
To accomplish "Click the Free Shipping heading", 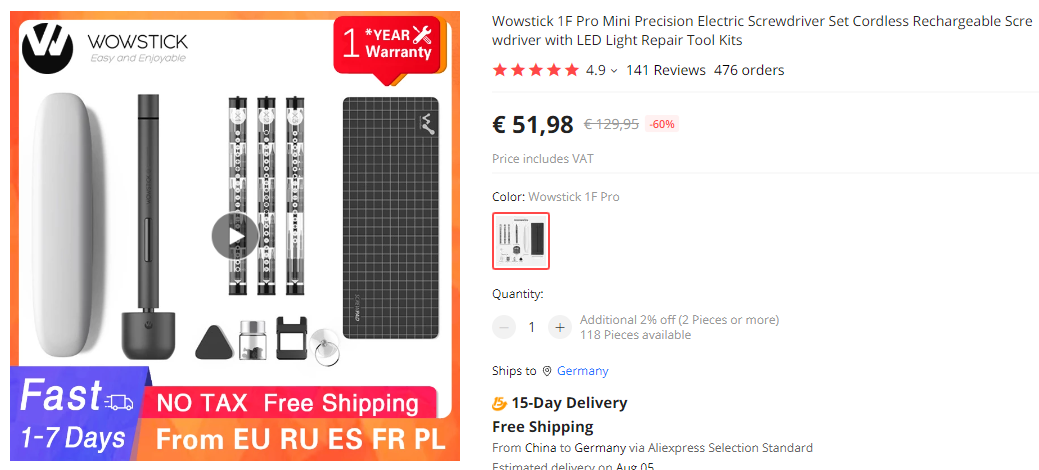I will click(x=542, y=426).
